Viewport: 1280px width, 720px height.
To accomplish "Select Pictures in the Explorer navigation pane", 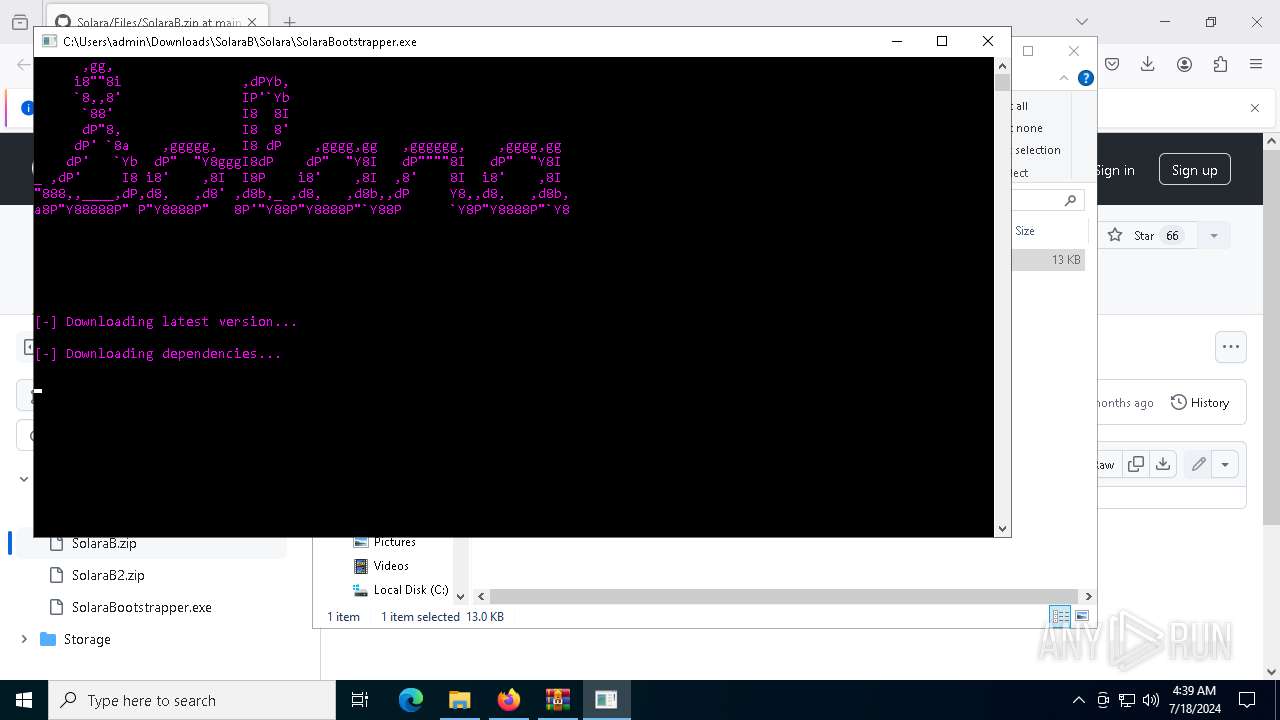I will click(x=394, y=542).
